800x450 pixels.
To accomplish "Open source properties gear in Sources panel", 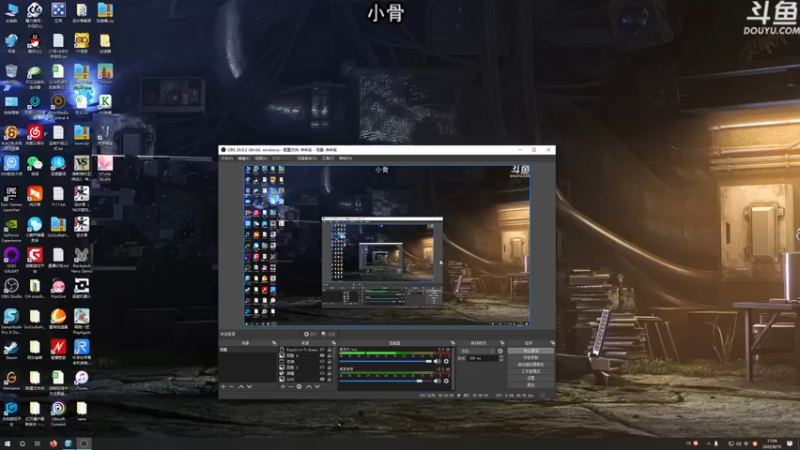I will (x=299, y=387).
